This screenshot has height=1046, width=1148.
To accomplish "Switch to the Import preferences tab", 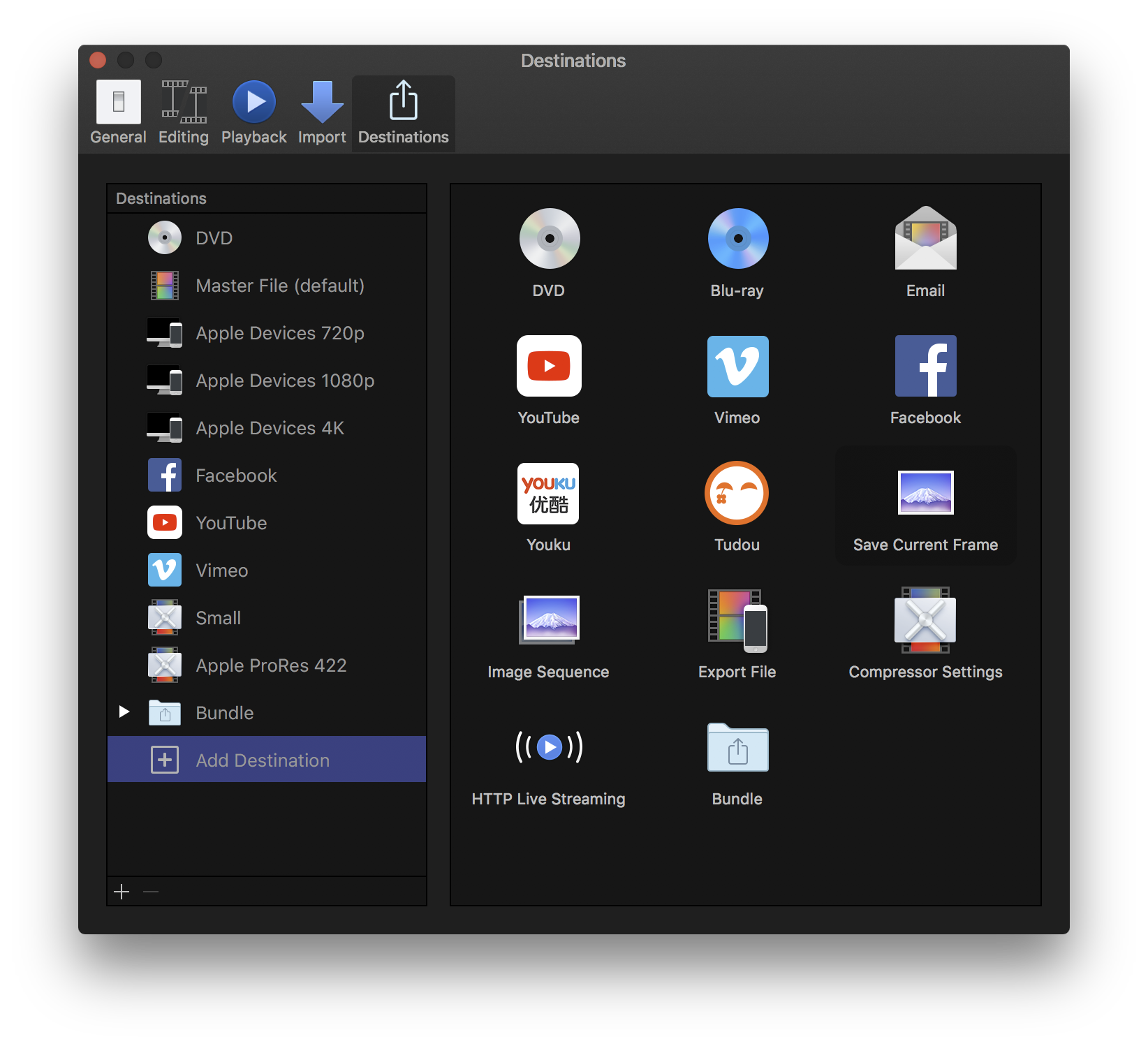I will [x=322, y=112].
